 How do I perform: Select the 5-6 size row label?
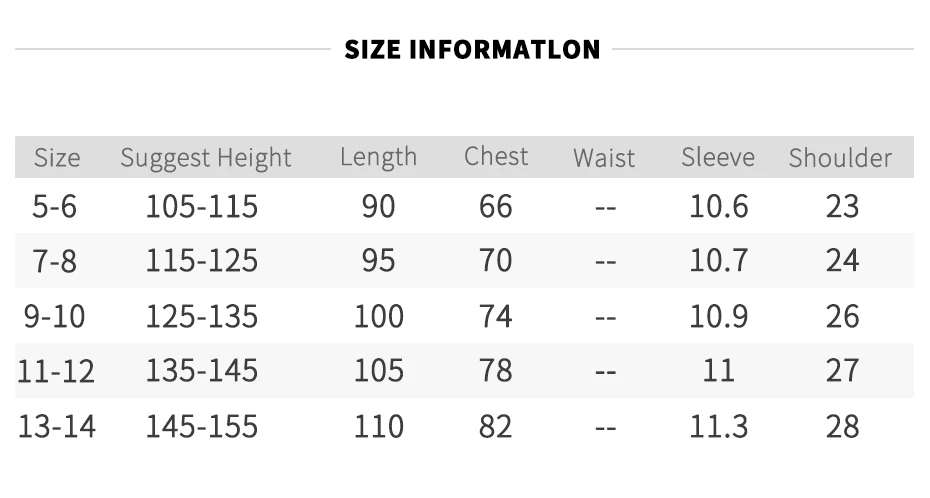pyautogui.click(x=55, y=207)
